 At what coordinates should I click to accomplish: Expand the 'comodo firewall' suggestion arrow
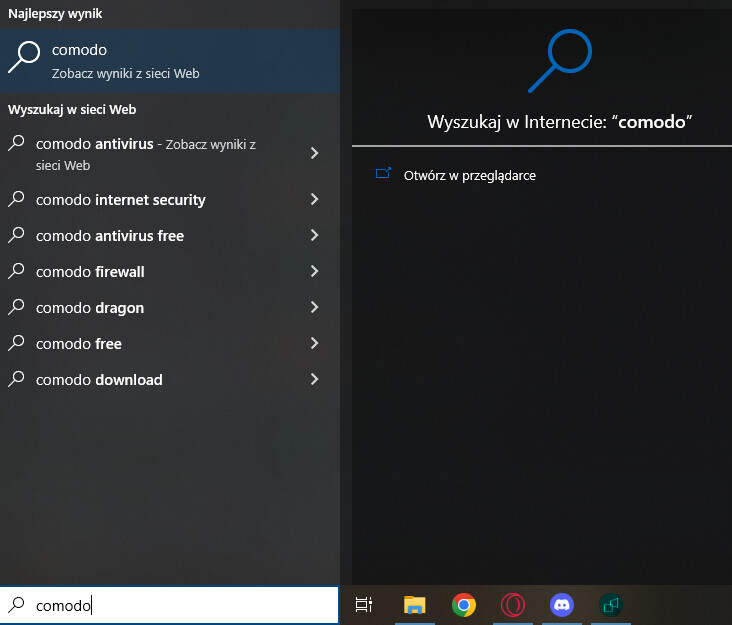(314, 271)
